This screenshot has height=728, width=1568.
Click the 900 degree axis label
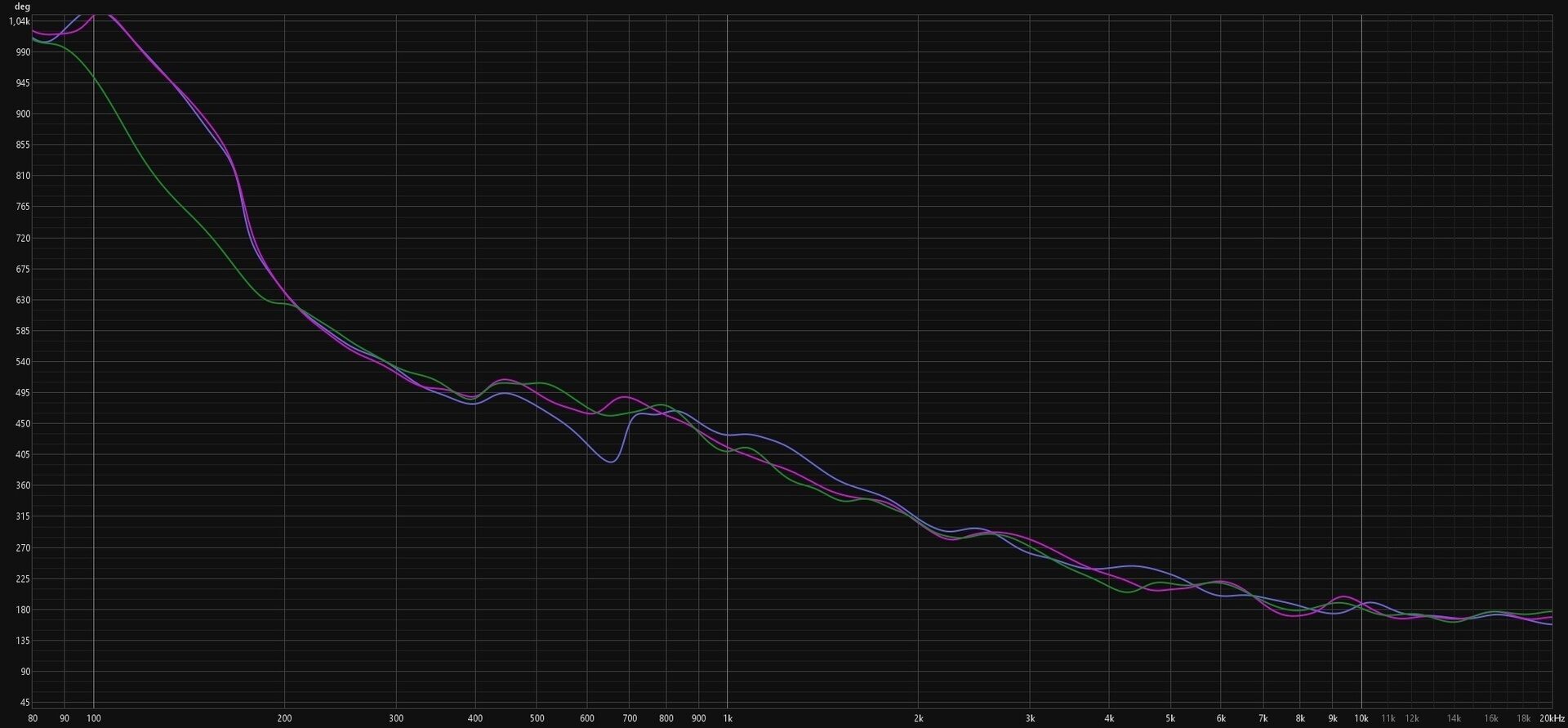[23, 114]
